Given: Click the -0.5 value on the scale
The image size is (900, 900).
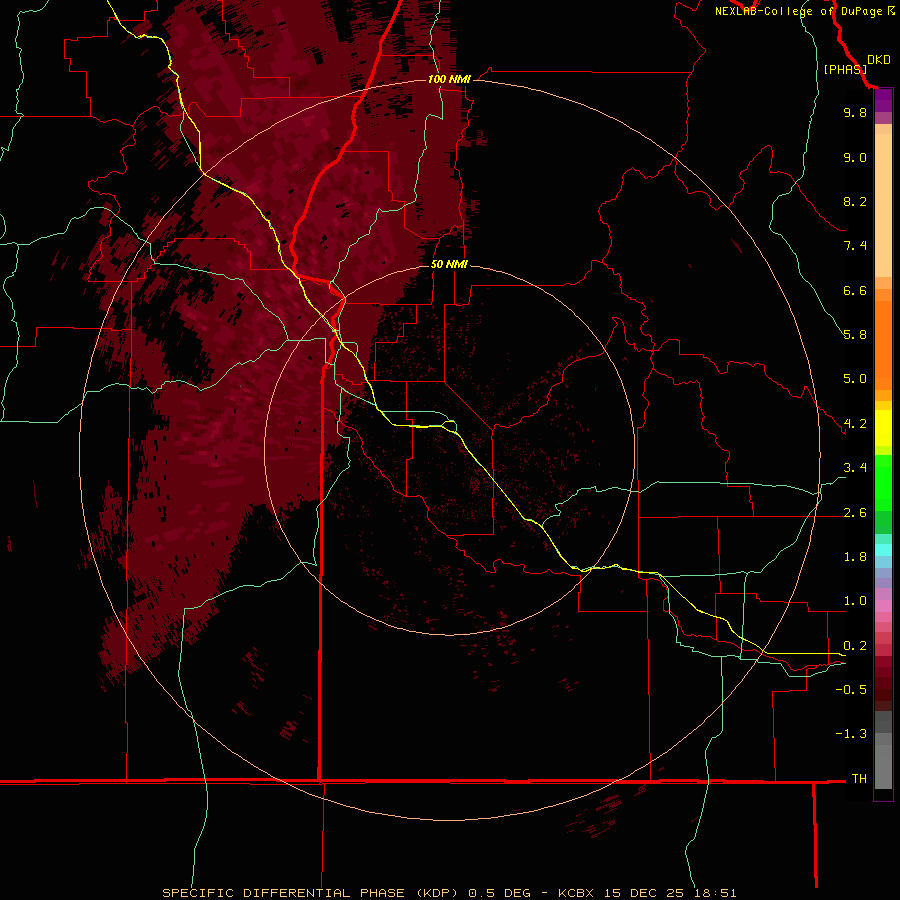Looking at the screenshot, I should 851,690.
